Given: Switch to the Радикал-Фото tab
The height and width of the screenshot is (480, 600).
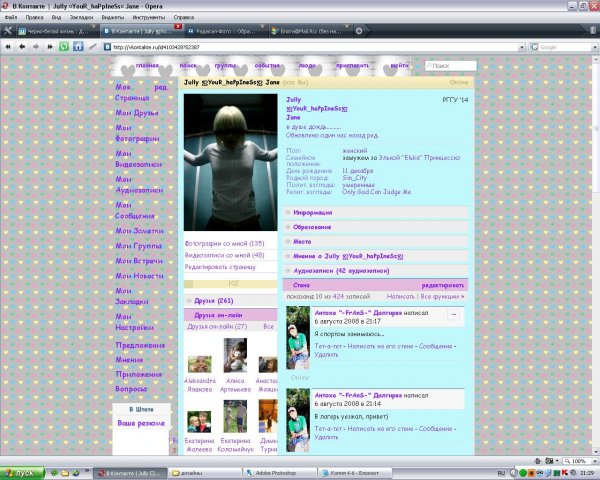Looking at the screenshot, I should tap(224, 31).
